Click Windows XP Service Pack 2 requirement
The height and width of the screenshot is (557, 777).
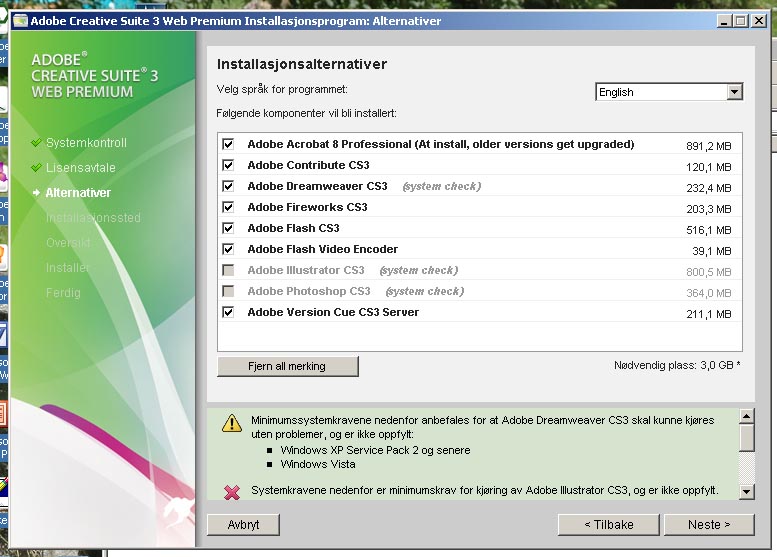(375, 450)
